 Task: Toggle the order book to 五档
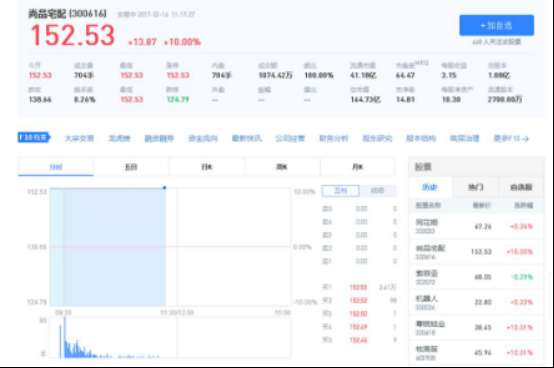click(x=341, y=191)
